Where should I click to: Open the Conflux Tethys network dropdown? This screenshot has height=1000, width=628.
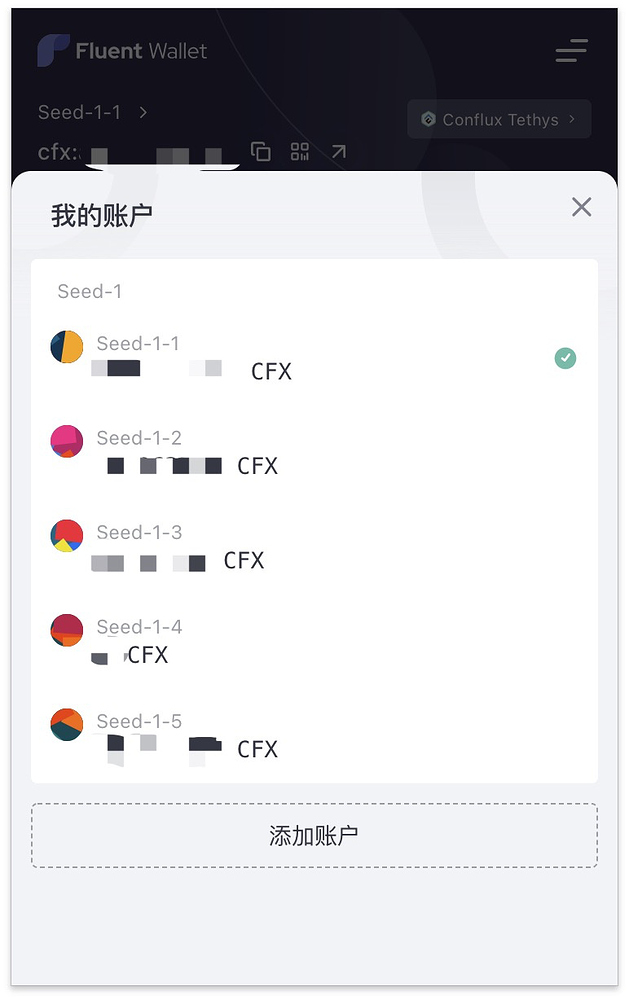(498, 119)
